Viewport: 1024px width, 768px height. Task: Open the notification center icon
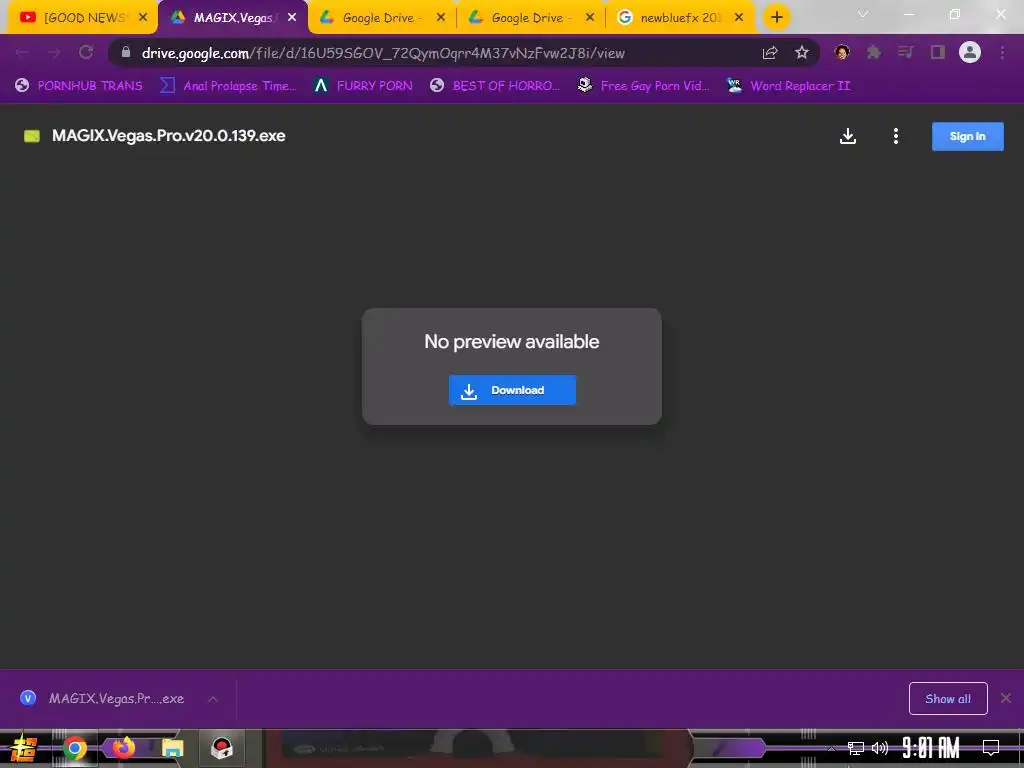(991, 748)
